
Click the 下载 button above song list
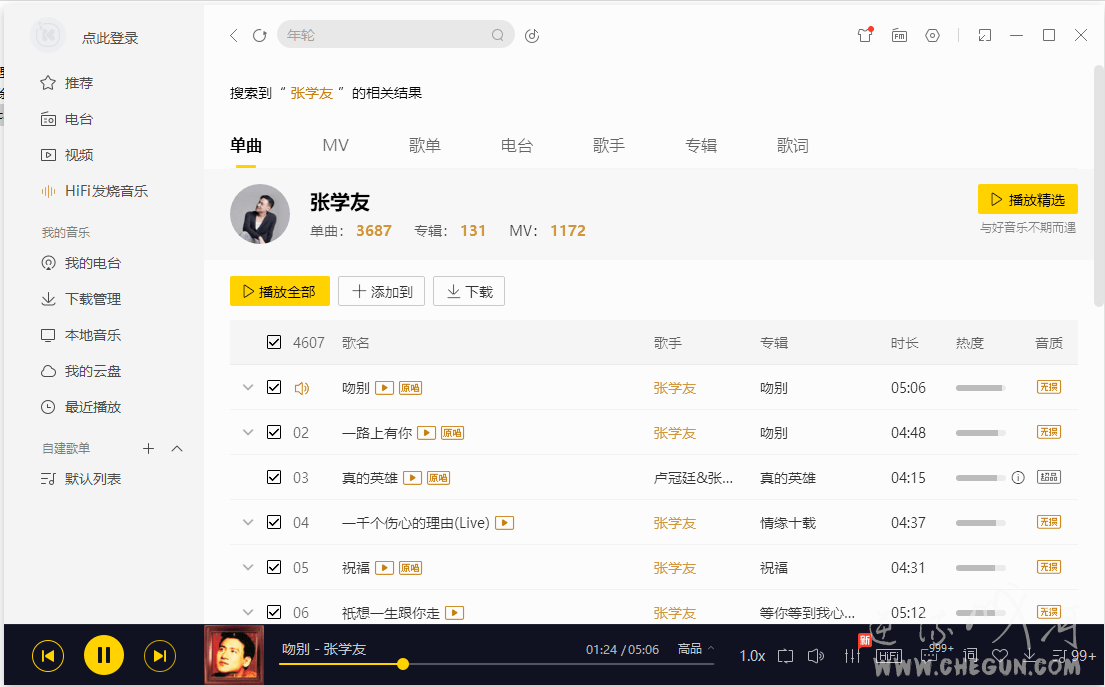pyautogui.click(x=469, y=291)
